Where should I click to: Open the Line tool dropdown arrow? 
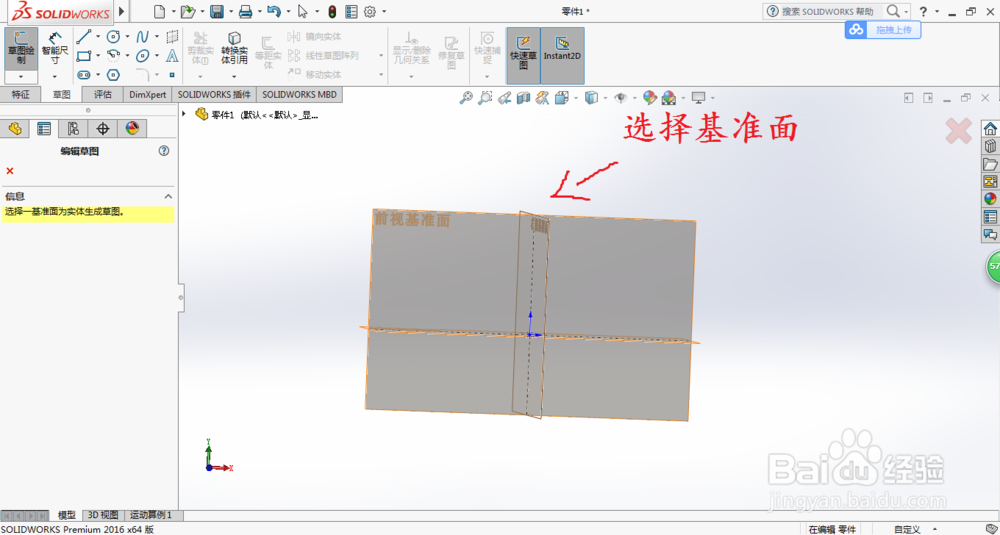point(98,37)
